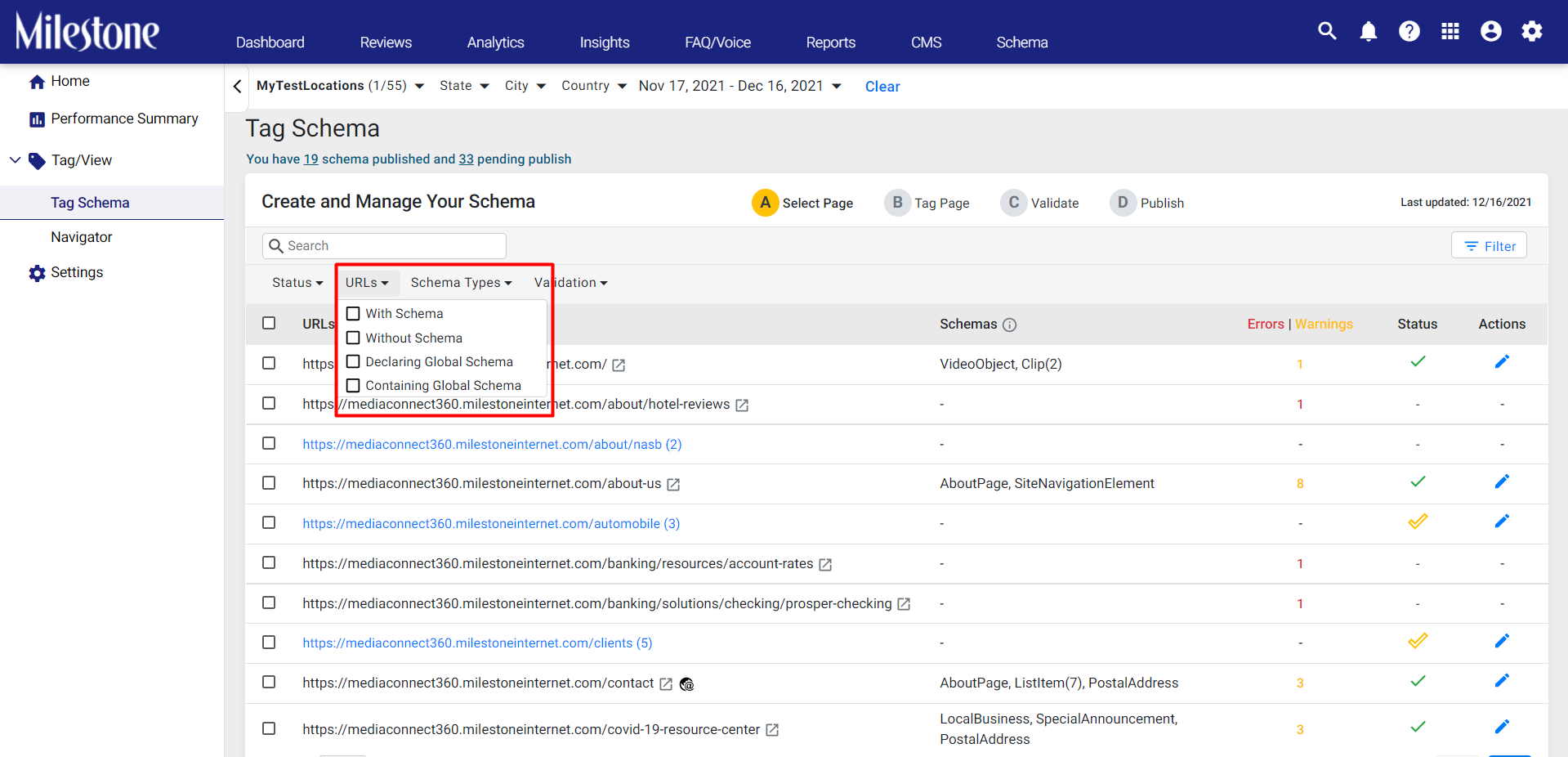This screenshot has width=1568, height=757.
Task: Select the hotel-reviews row checkbox
Action: pyautogui.click(x=269, y=403)
